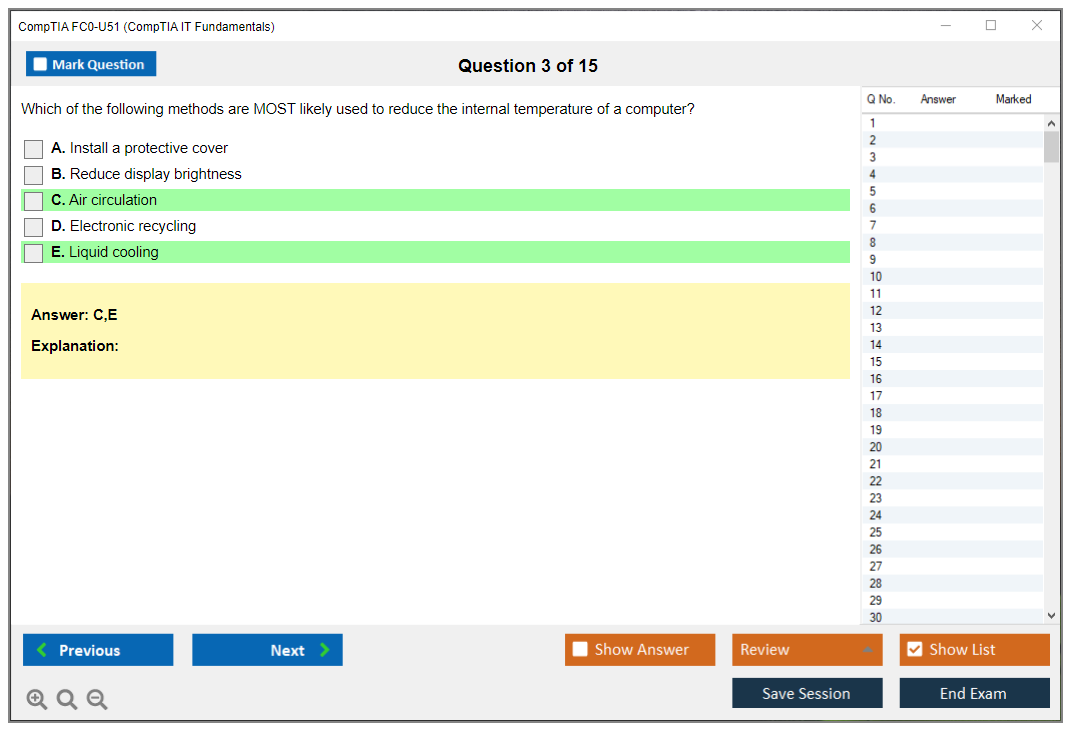The image size is (1075, 735).
Task: Close the CompTIA exam window
Action: [x=1037, y=26]
